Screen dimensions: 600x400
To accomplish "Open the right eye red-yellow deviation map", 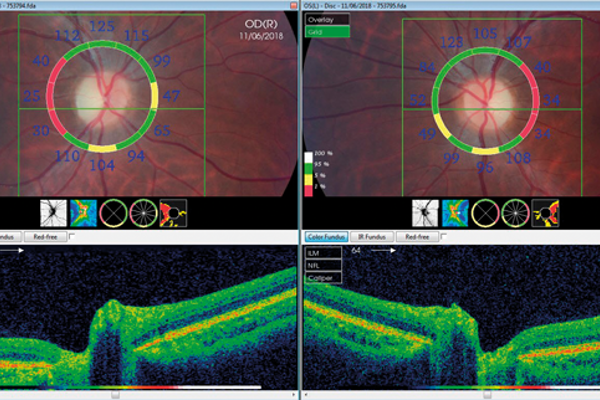I will [x=173, y=212].
